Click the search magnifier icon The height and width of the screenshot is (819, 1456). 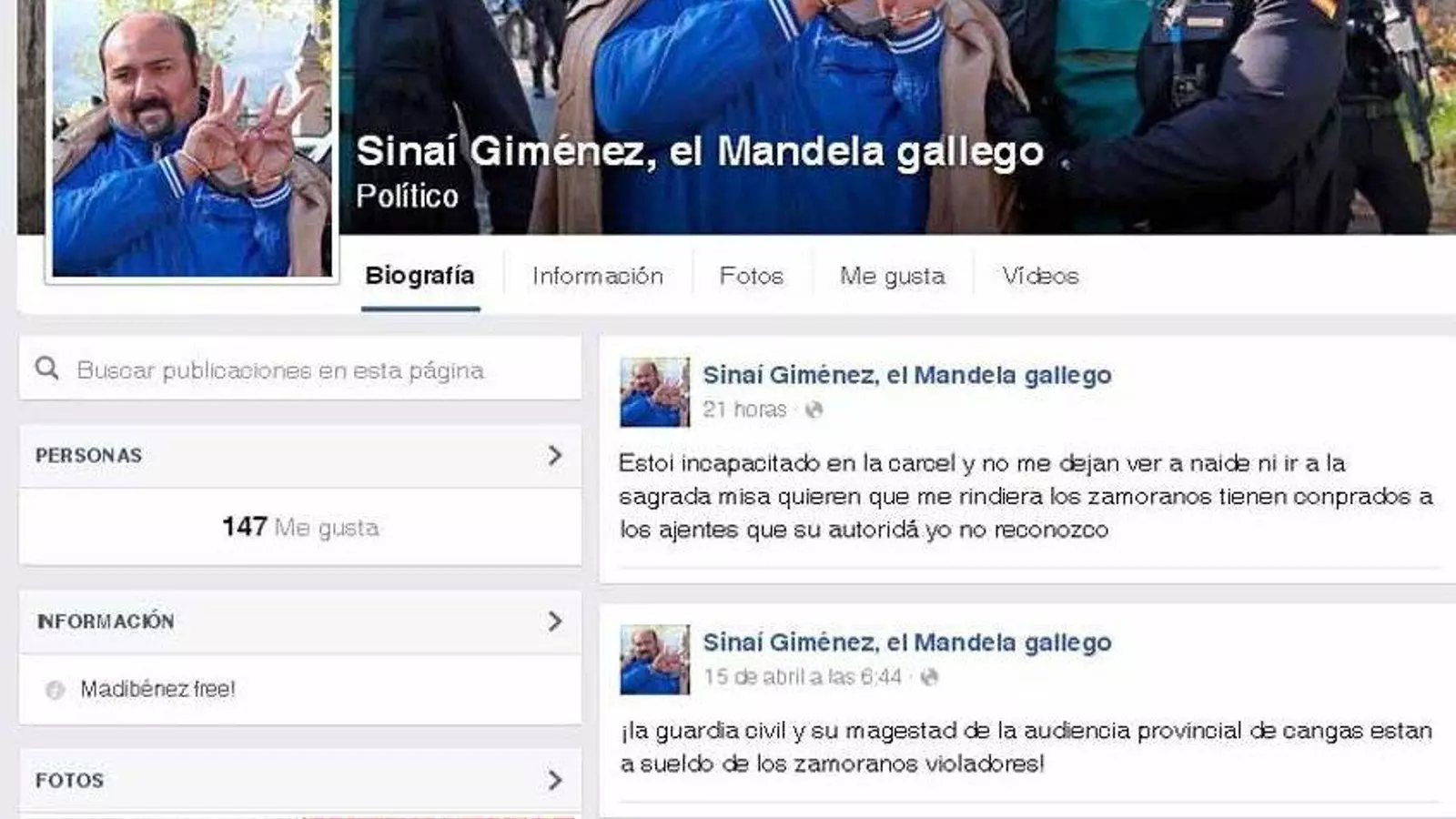(x=46, y=369)
